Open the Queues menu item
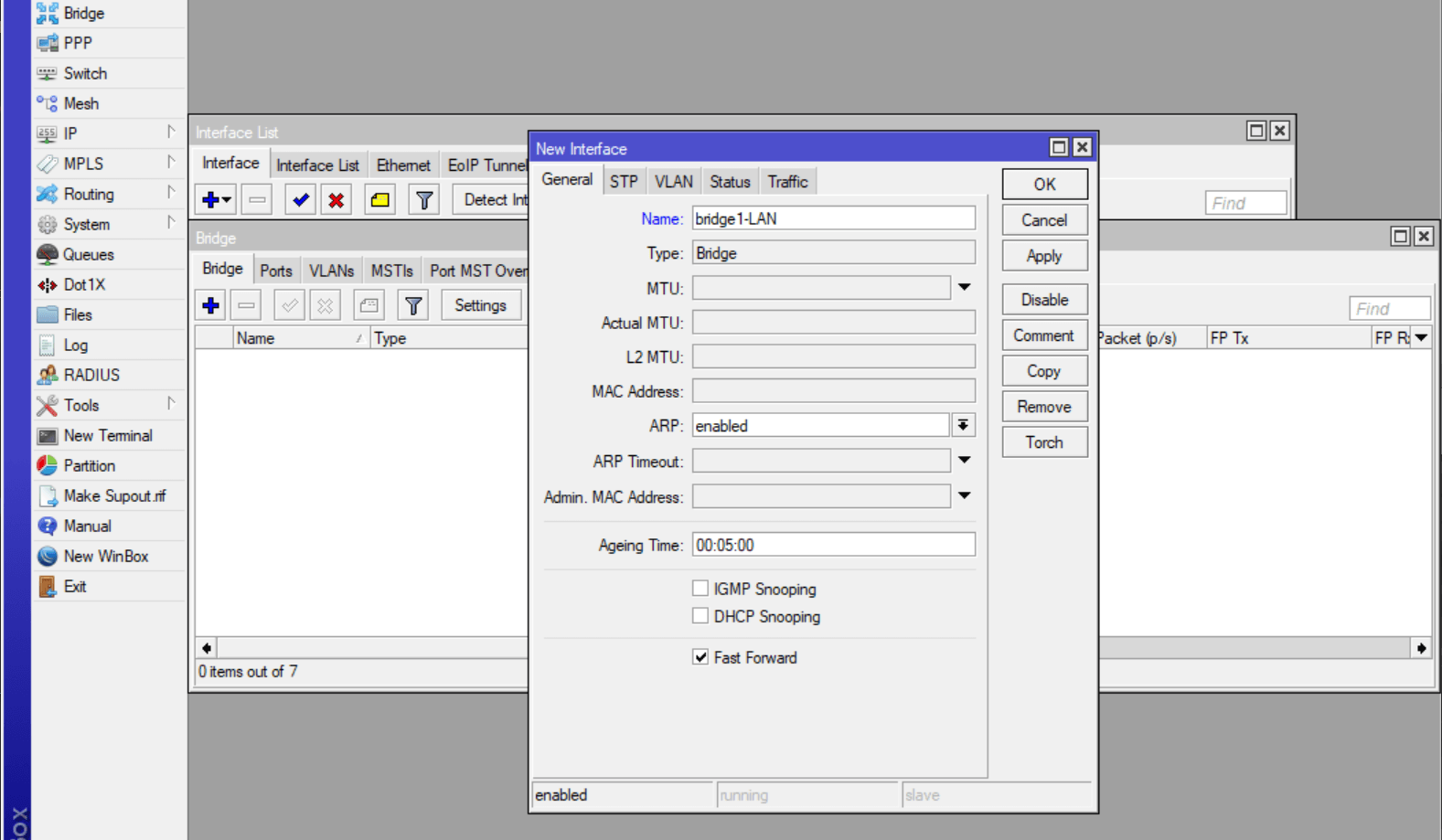Image resolution: width=1442 pixels, height=840 pixels. [x=88, y=255]
